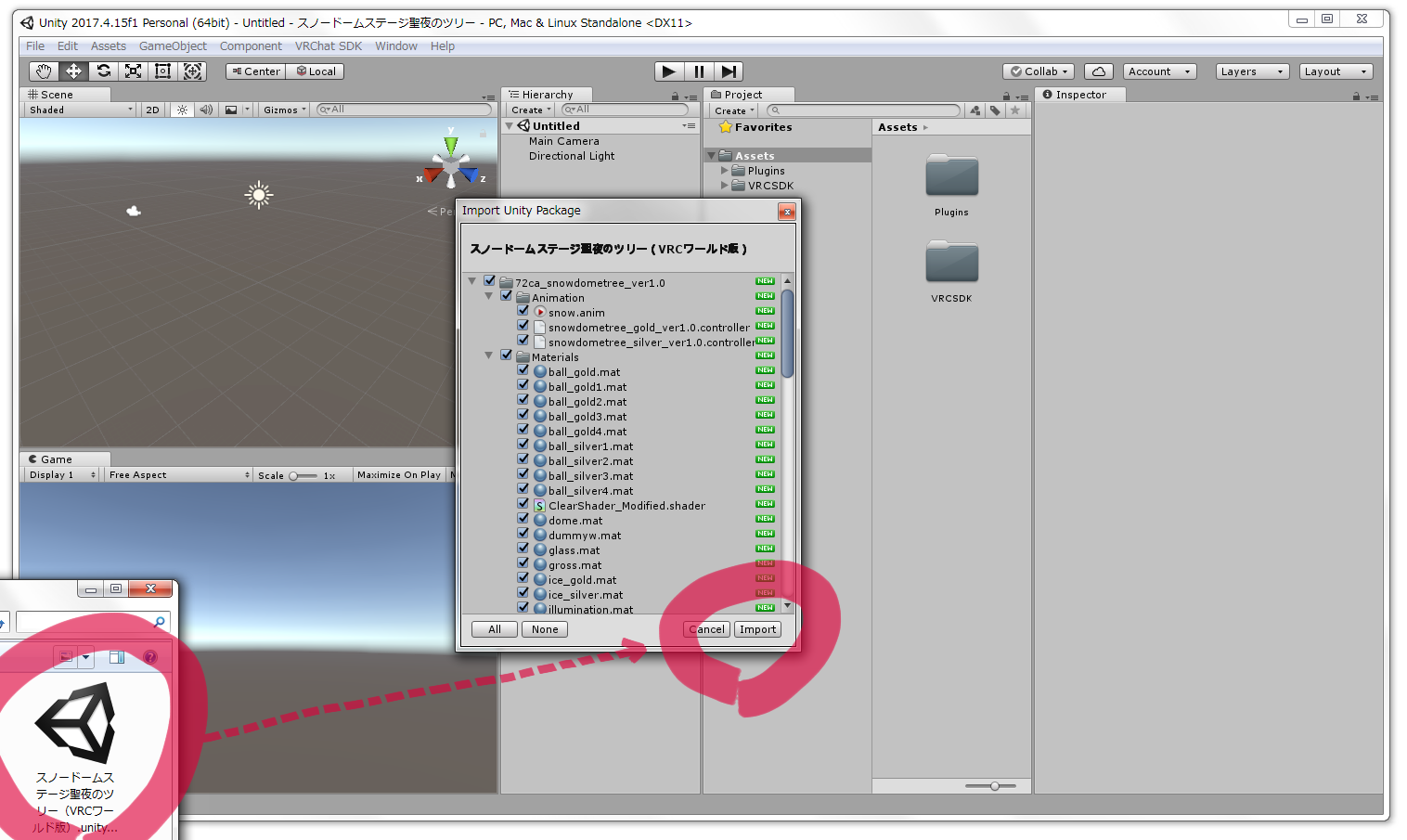Open the Window menu
This screenshot has height=840, width=1407.
[x=396, y=46]
